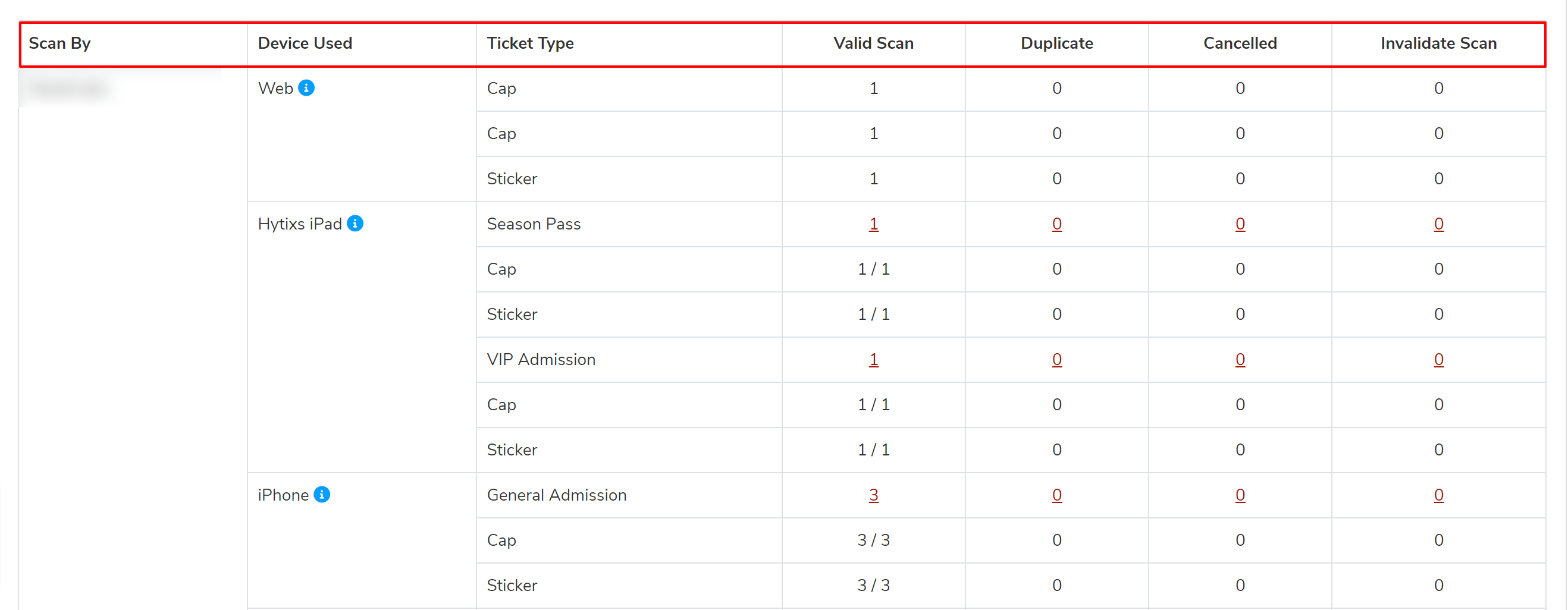Click the info icon next to iPhone
Viewport: 1568px width, 610px height.
tap(322, 495)
